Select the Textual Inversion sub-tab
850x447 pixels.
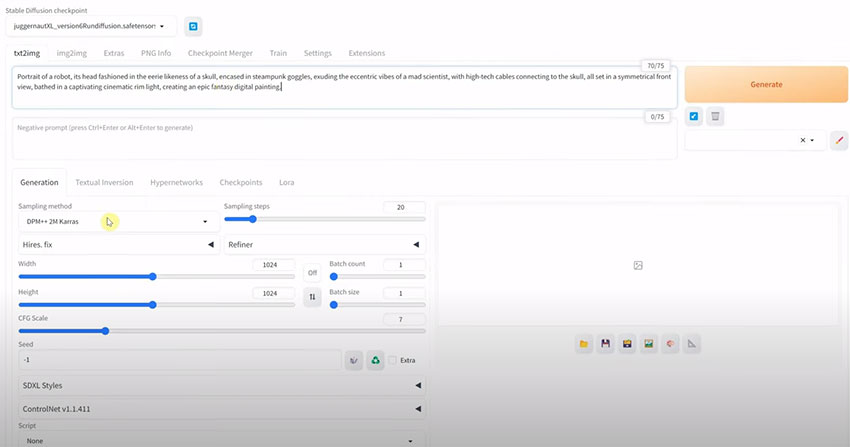(x=104, y=183)
